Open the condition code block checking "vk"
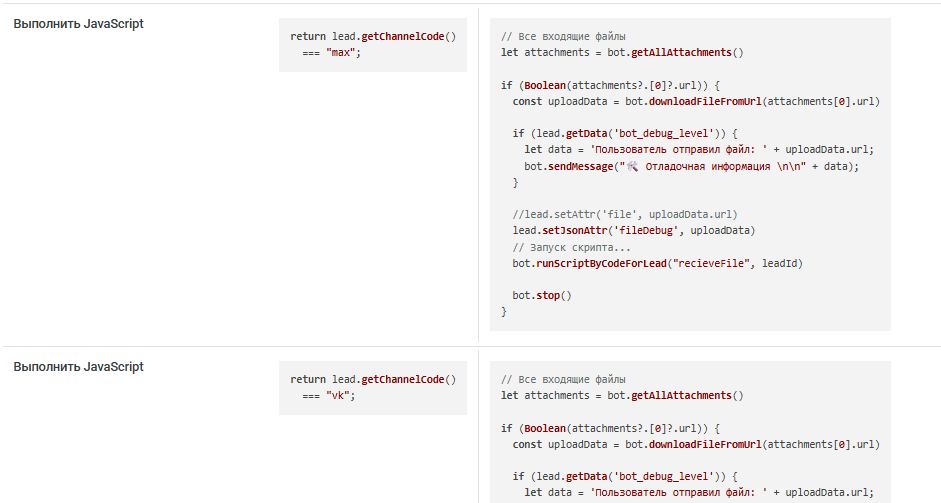This screenshot has height=503, width=941. tap(373, 388)
